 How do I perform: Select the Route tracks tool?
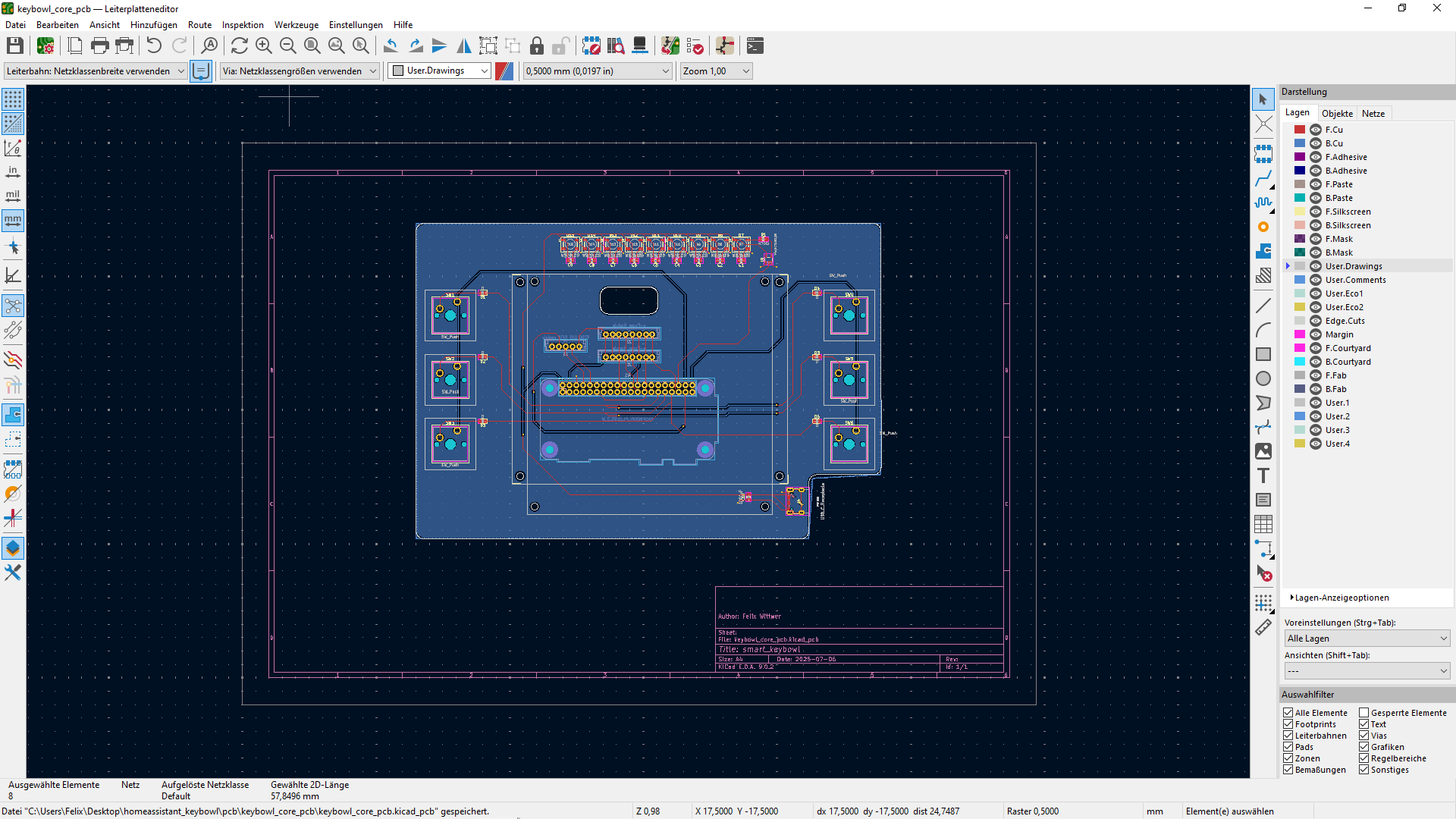pyautogui.click(x=1263, y=179)
